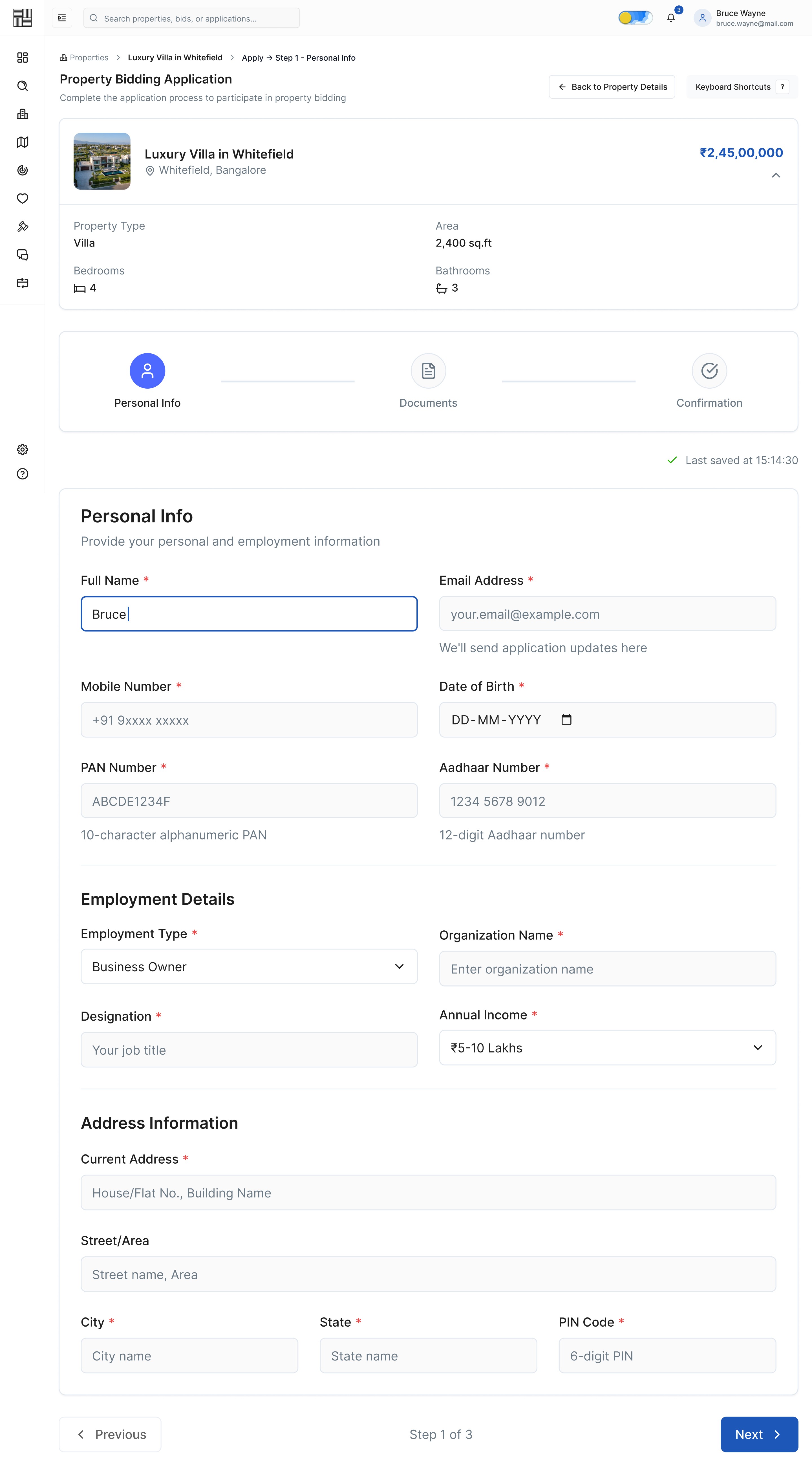
Task: Click the magnifier search icon in sidebar
Action: coord(22,86)
